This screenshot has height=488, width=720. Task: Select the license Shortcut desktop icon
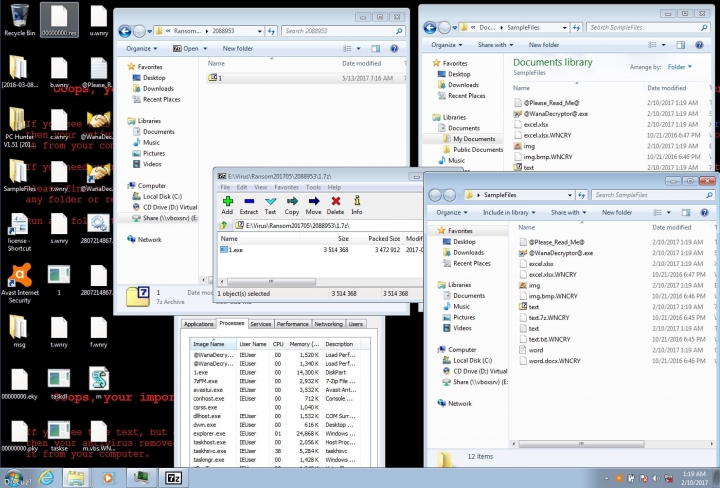[19, 232]
